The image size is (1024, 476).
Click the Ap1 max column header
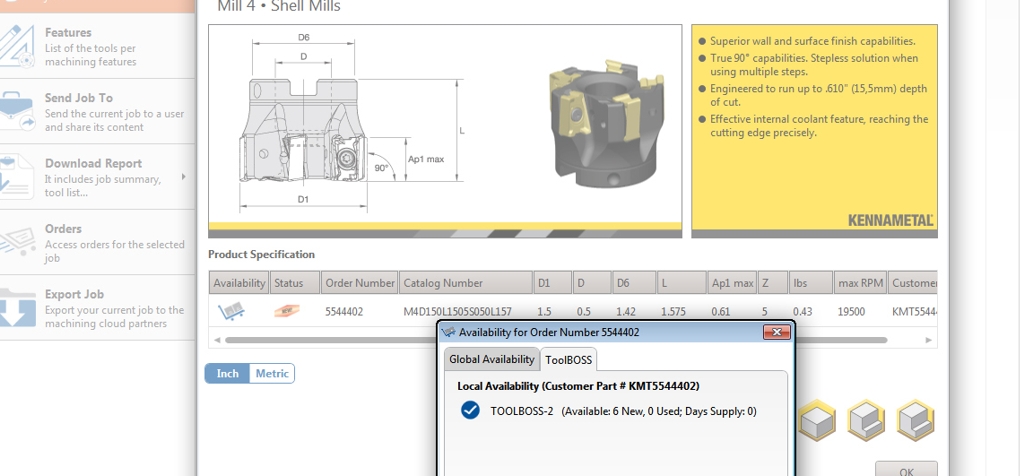click(732, 283)
